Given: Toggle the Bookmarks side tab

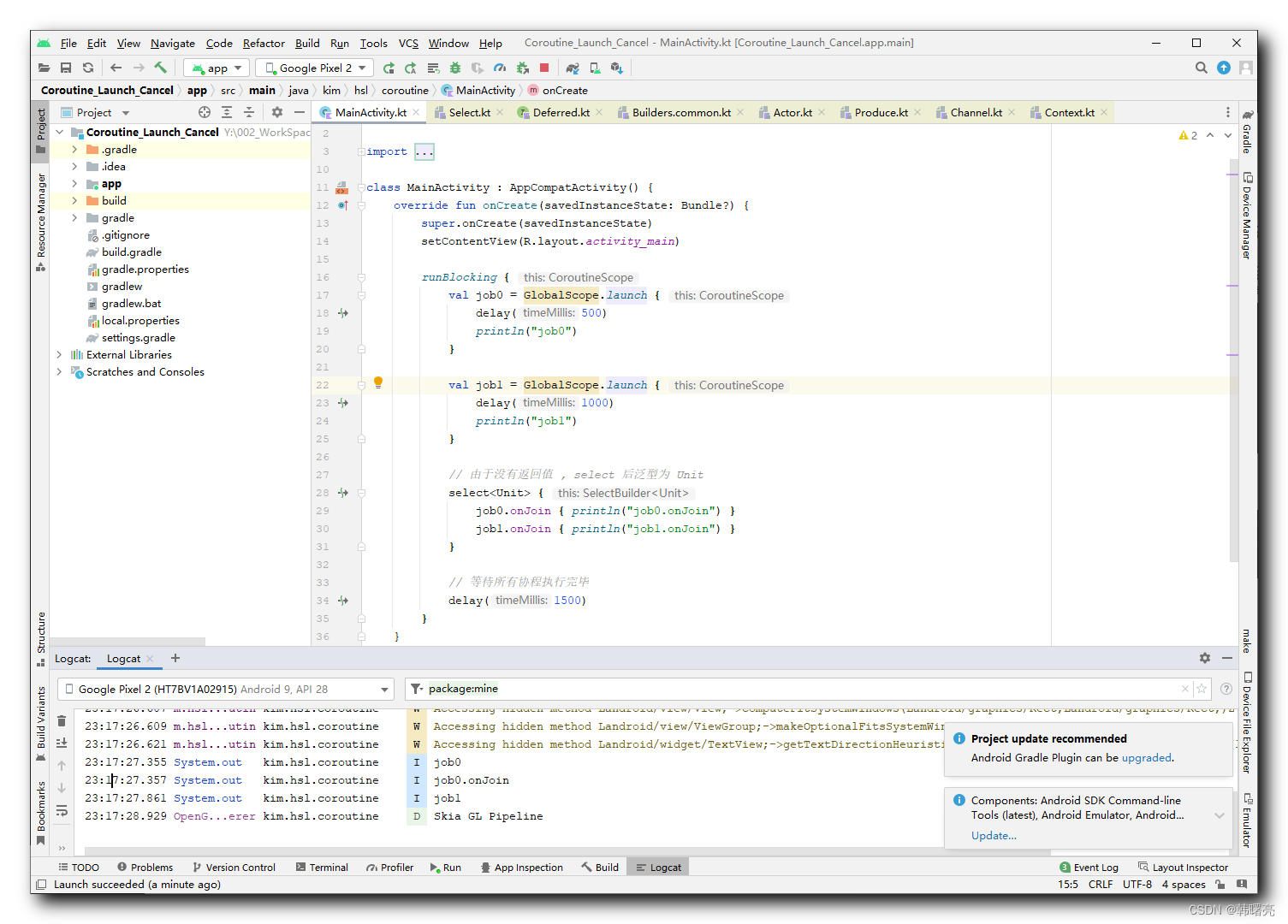Looking at the screenshot, I should click(x=40, y=813).
